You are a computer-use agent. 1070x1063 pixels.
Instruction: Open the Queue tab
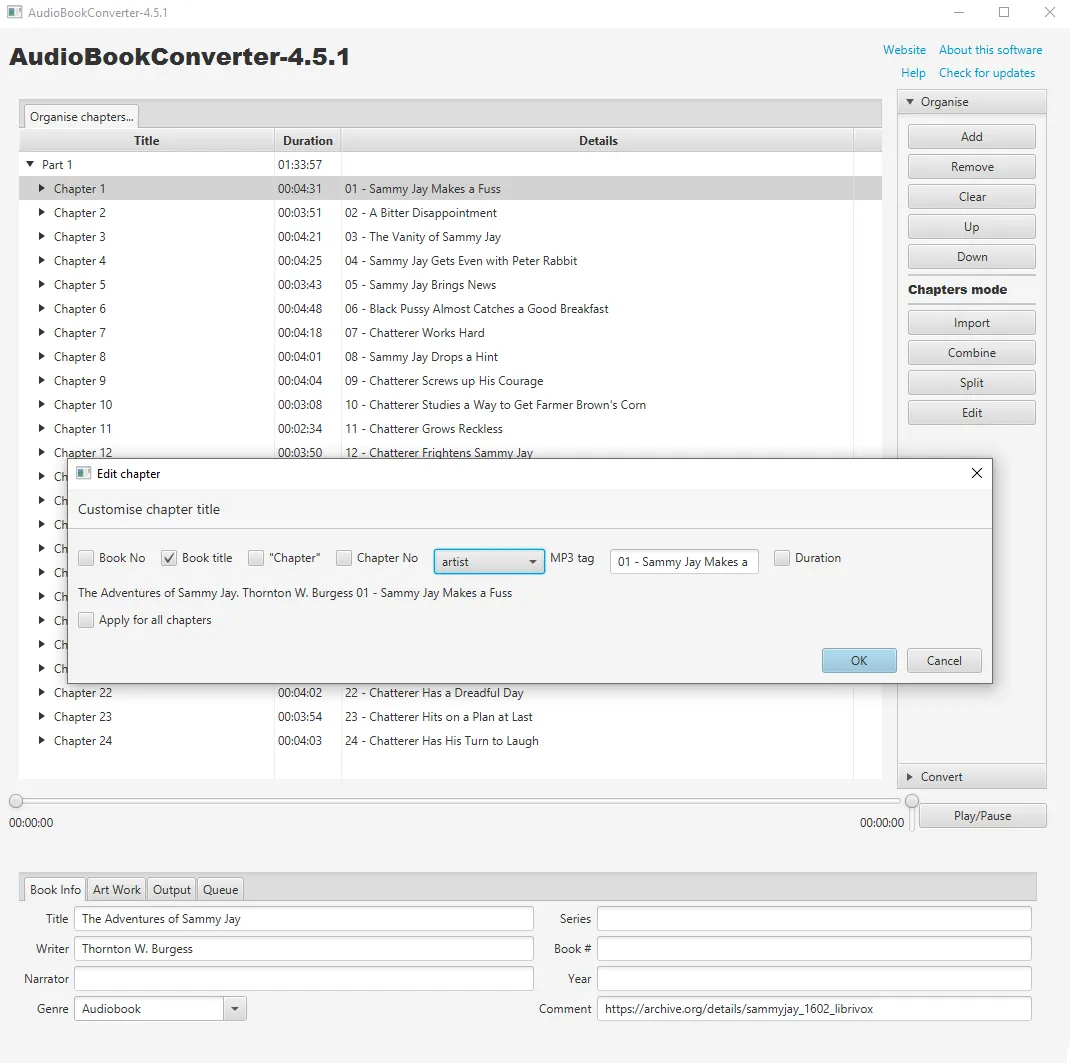pyautogui.click(x=220, y=888)
